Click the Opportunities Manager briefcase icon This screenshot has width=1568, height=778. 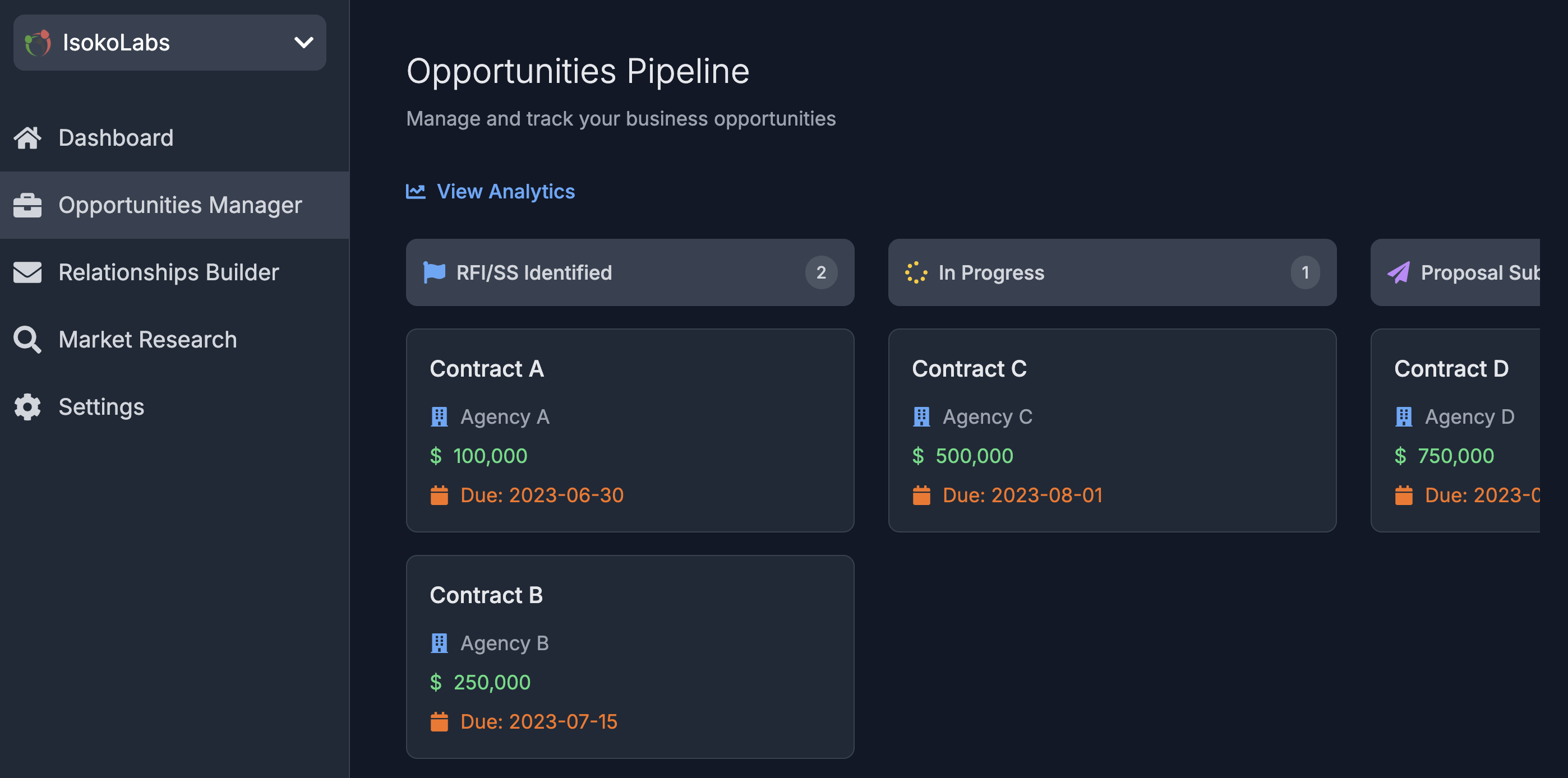click(x=27, y=204)
